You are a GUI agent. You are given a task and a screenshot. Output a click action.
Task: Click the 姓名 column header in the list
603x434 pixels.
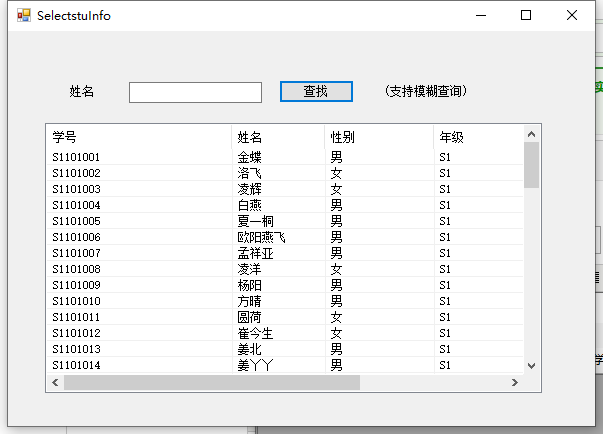[x=278, y=137]
